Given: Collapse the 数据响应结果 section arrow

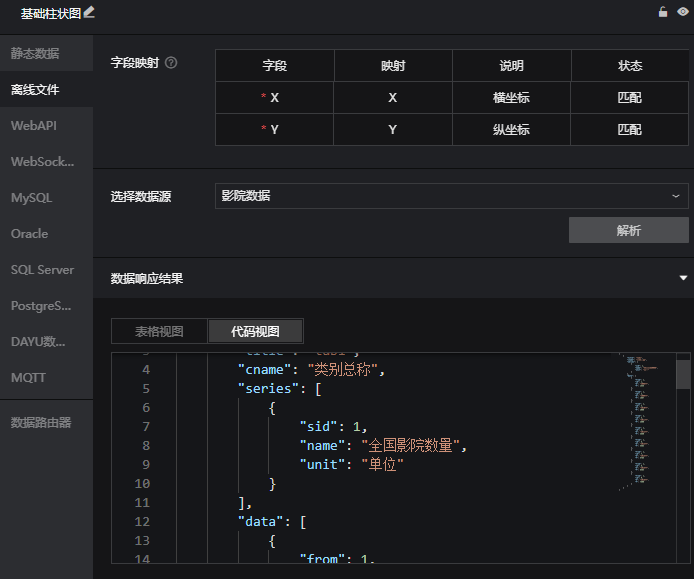Looking at the screenshot, I should click(x=683, y=278).
